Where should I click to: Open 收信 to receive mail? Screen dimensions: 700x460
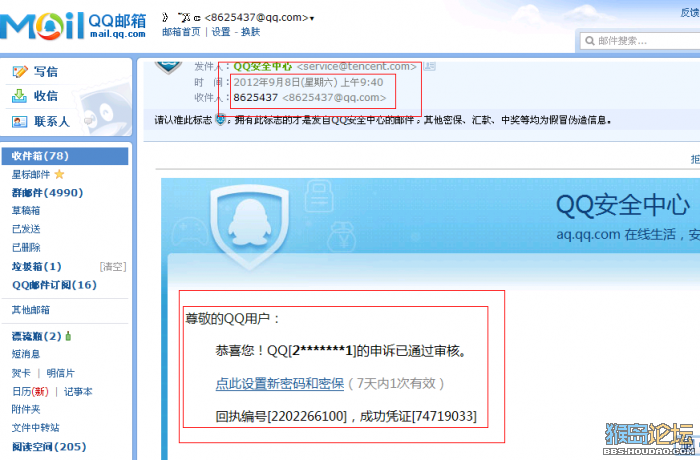coord(46,96)
